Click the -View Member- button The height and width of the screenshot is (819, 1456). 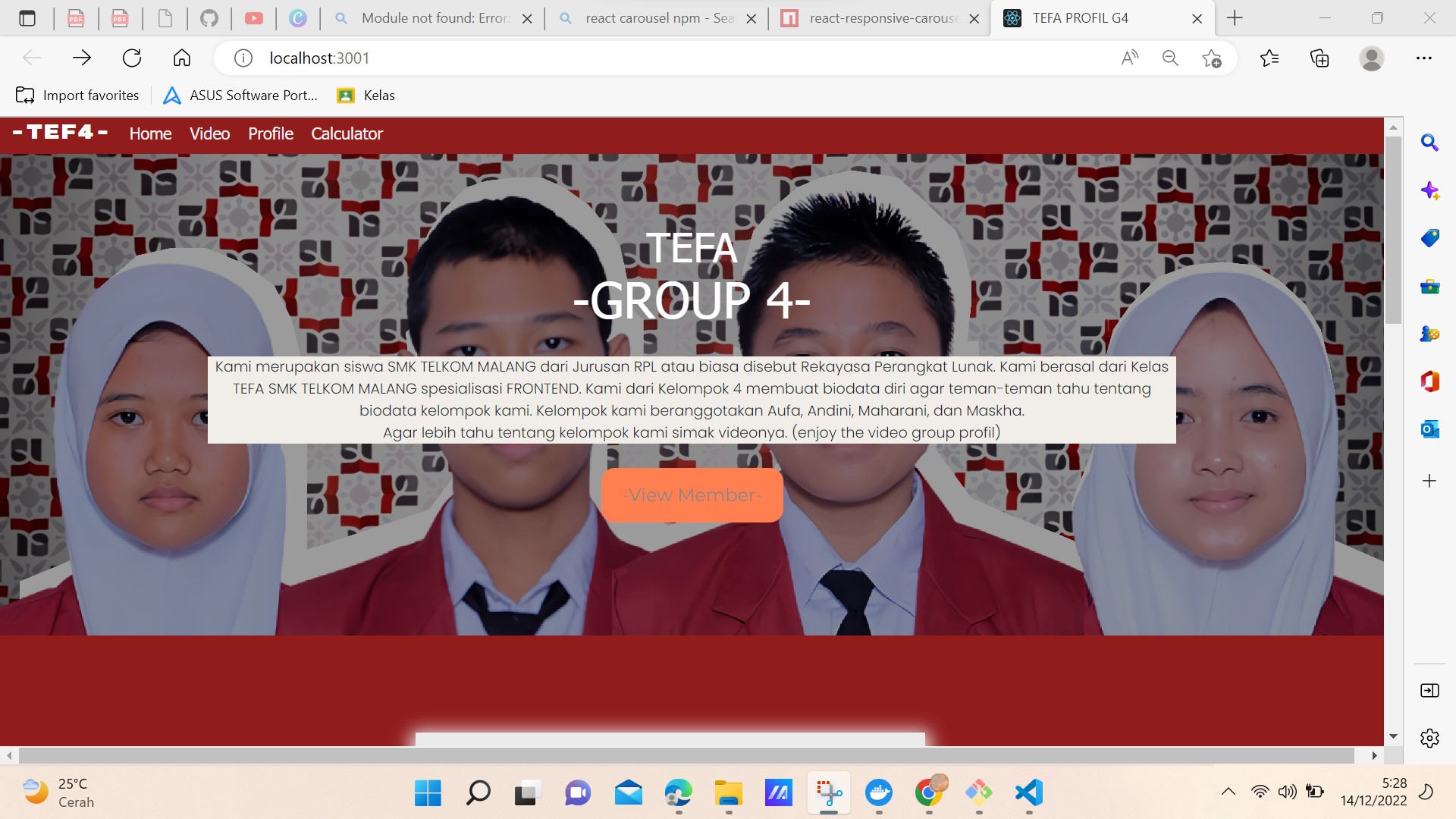[x=692, y=495]
